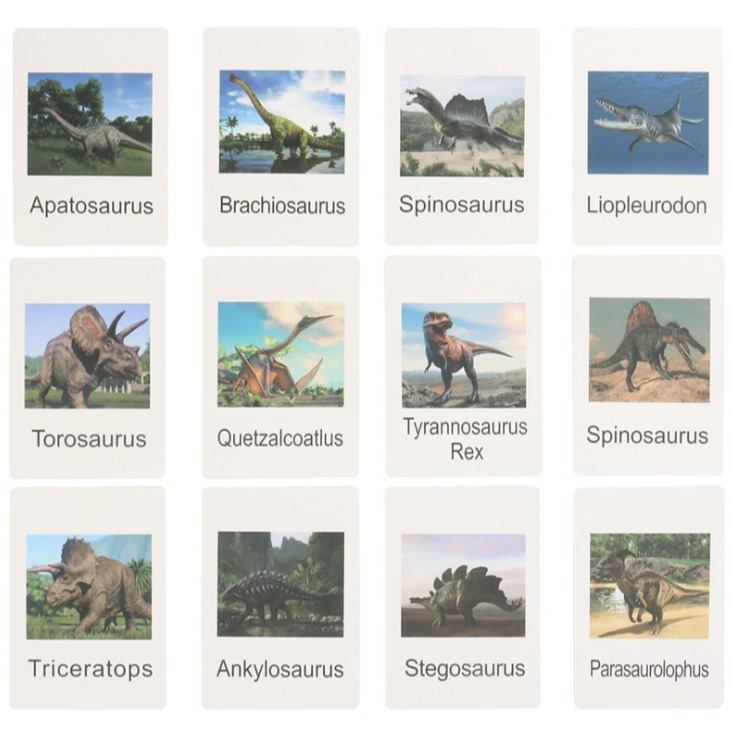Click the Liopleurodon name label
Image resolution: width=731 pixels, height=731 pixels.
pos(647,206)
